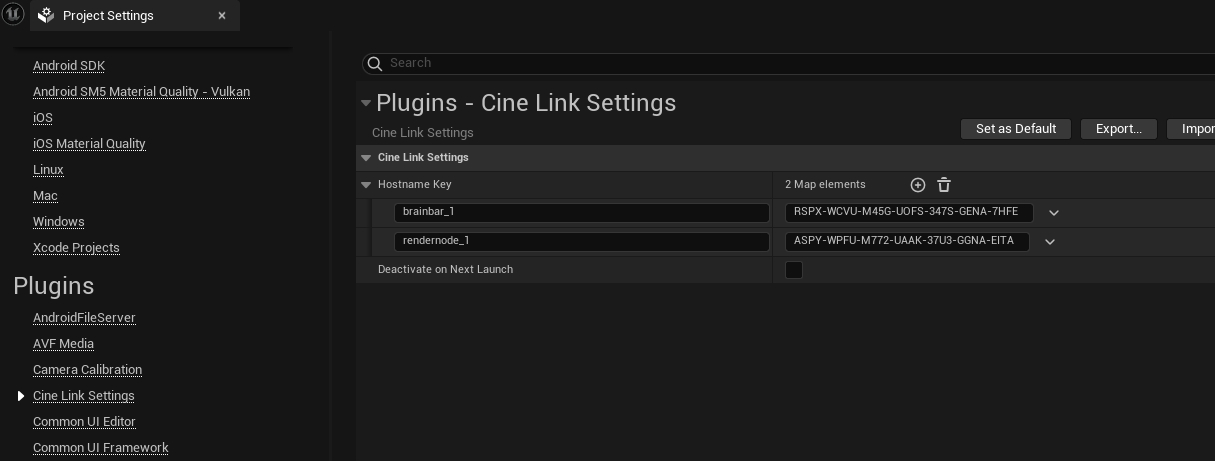Open Camera Calibration plugin settings
This screenshot has width=1215, height=461.
[87, 370]
